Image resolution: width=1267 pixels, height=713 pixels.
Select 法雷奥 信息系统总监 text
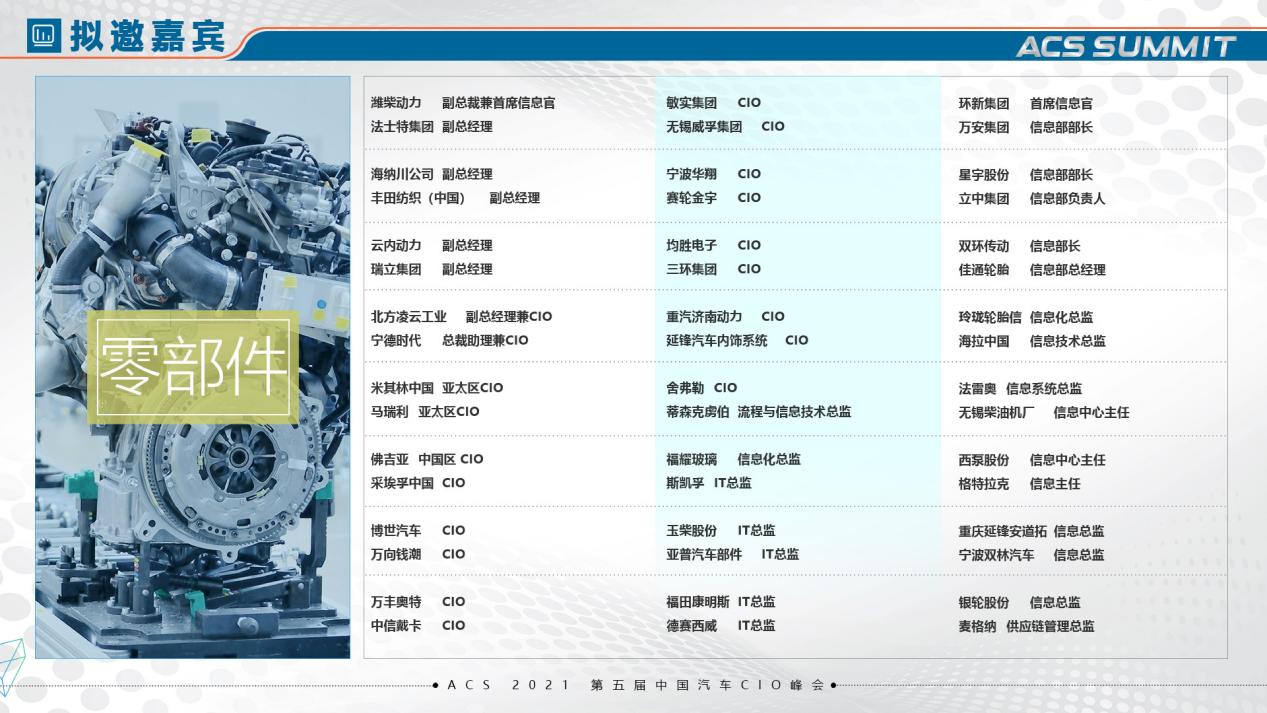click(1020, 389)
